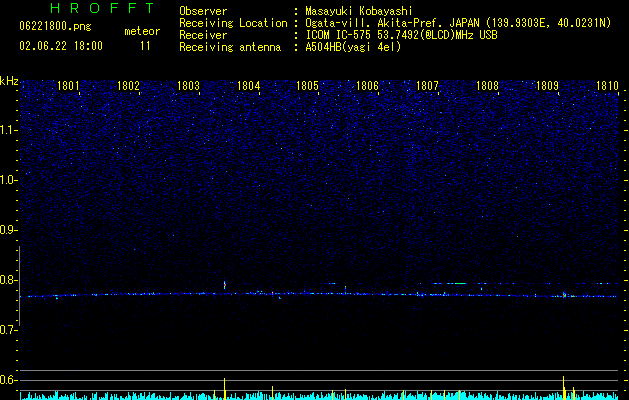Click the 1809 time axis label

click(547, 86)
